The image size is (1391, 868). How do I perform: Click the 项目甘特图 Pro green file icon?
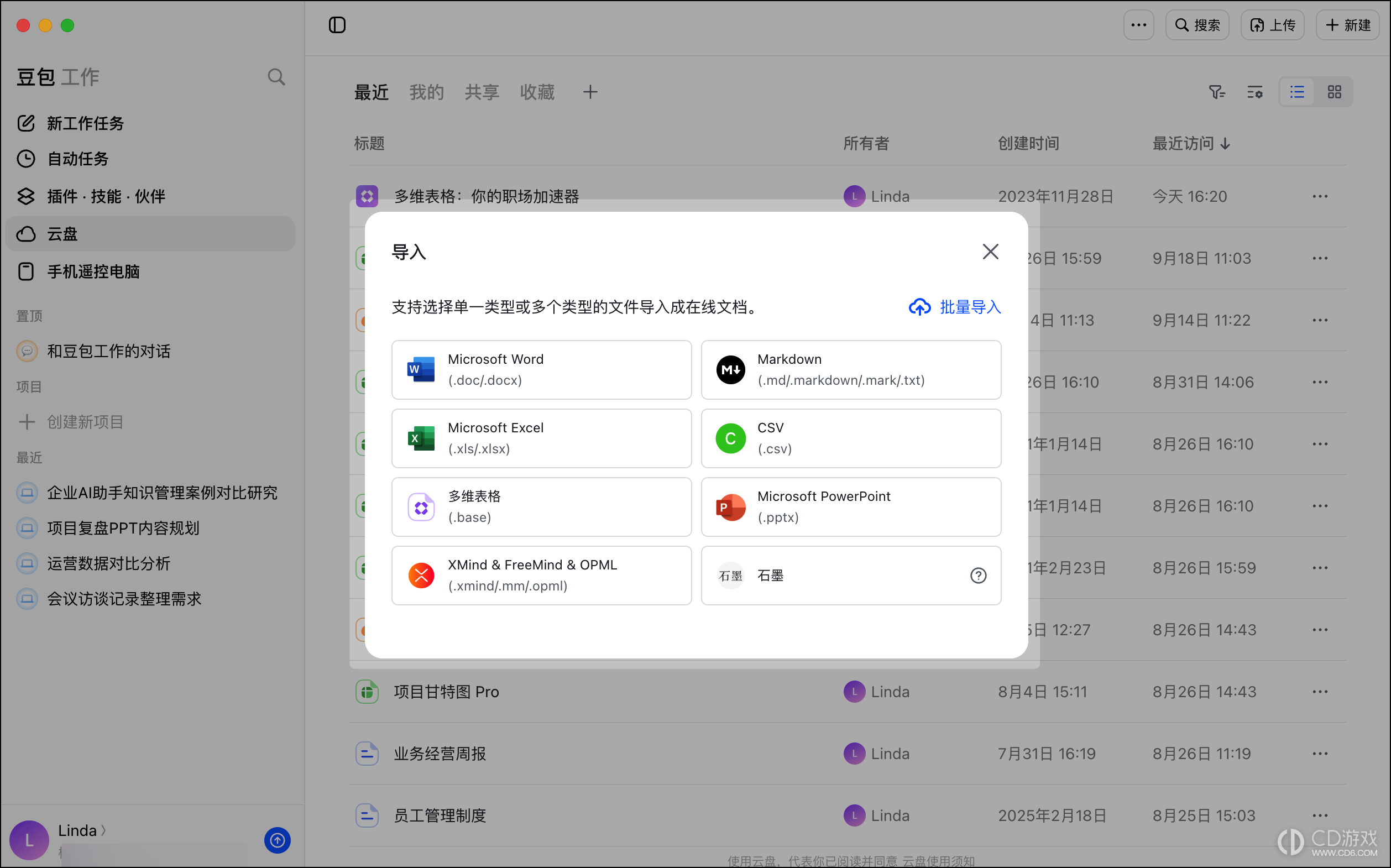[367, 692]
